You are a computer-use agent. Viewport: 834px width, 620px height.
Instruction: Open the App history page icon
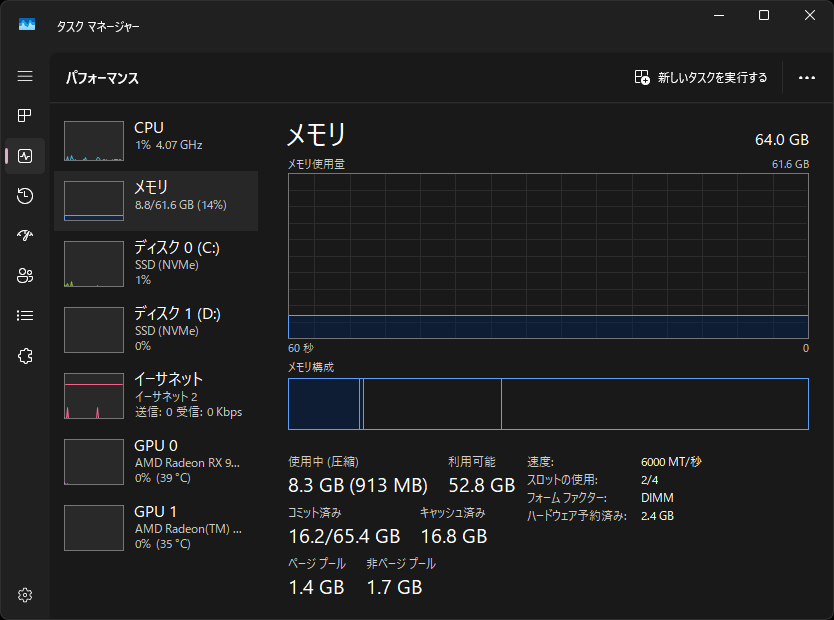(x=25, y=196)
